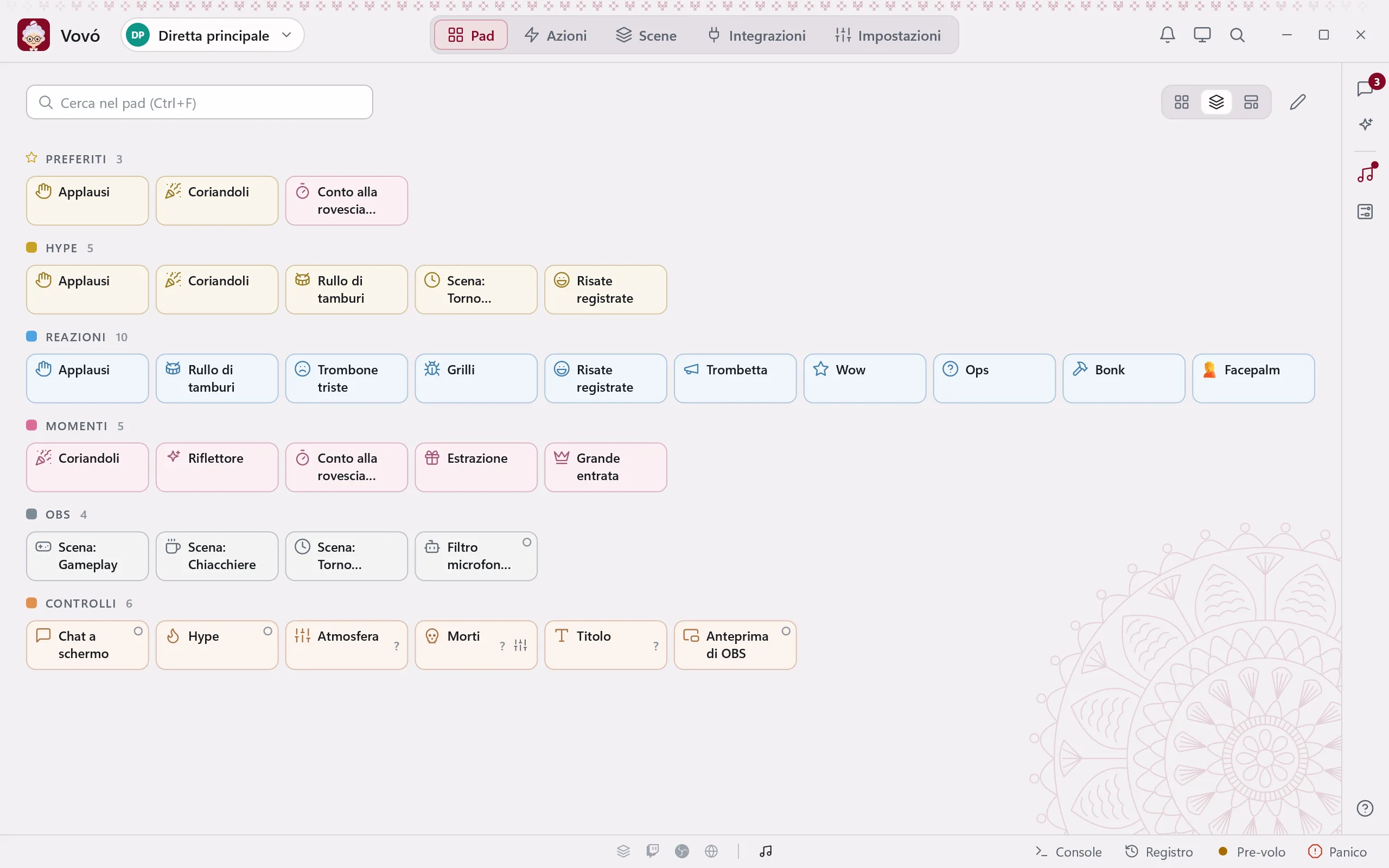
Task: Open the form panel icon in sidebar
Action: point(1366,212)
